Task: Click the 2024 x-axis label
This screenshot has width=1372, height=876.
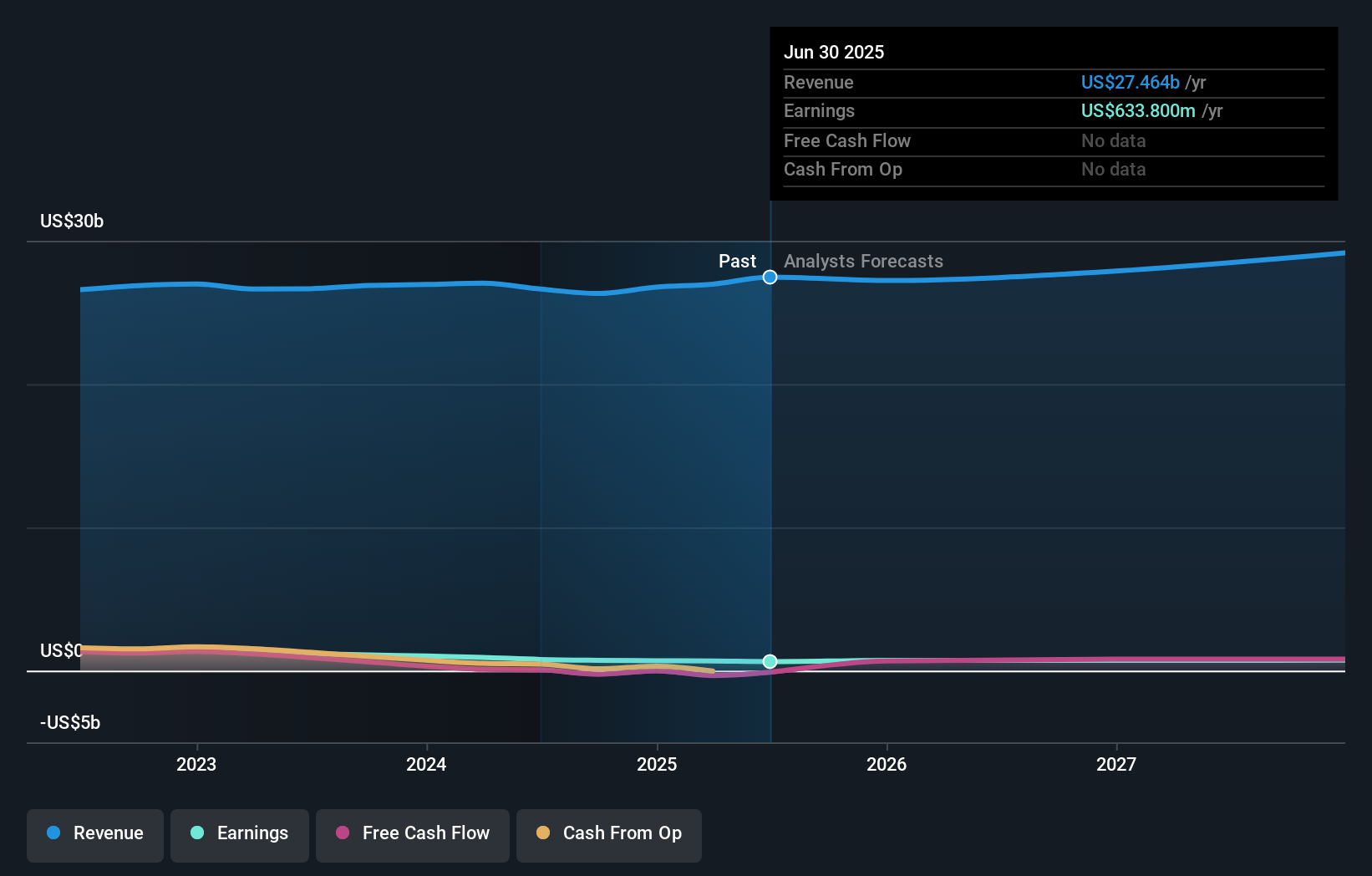Action: 426,764
